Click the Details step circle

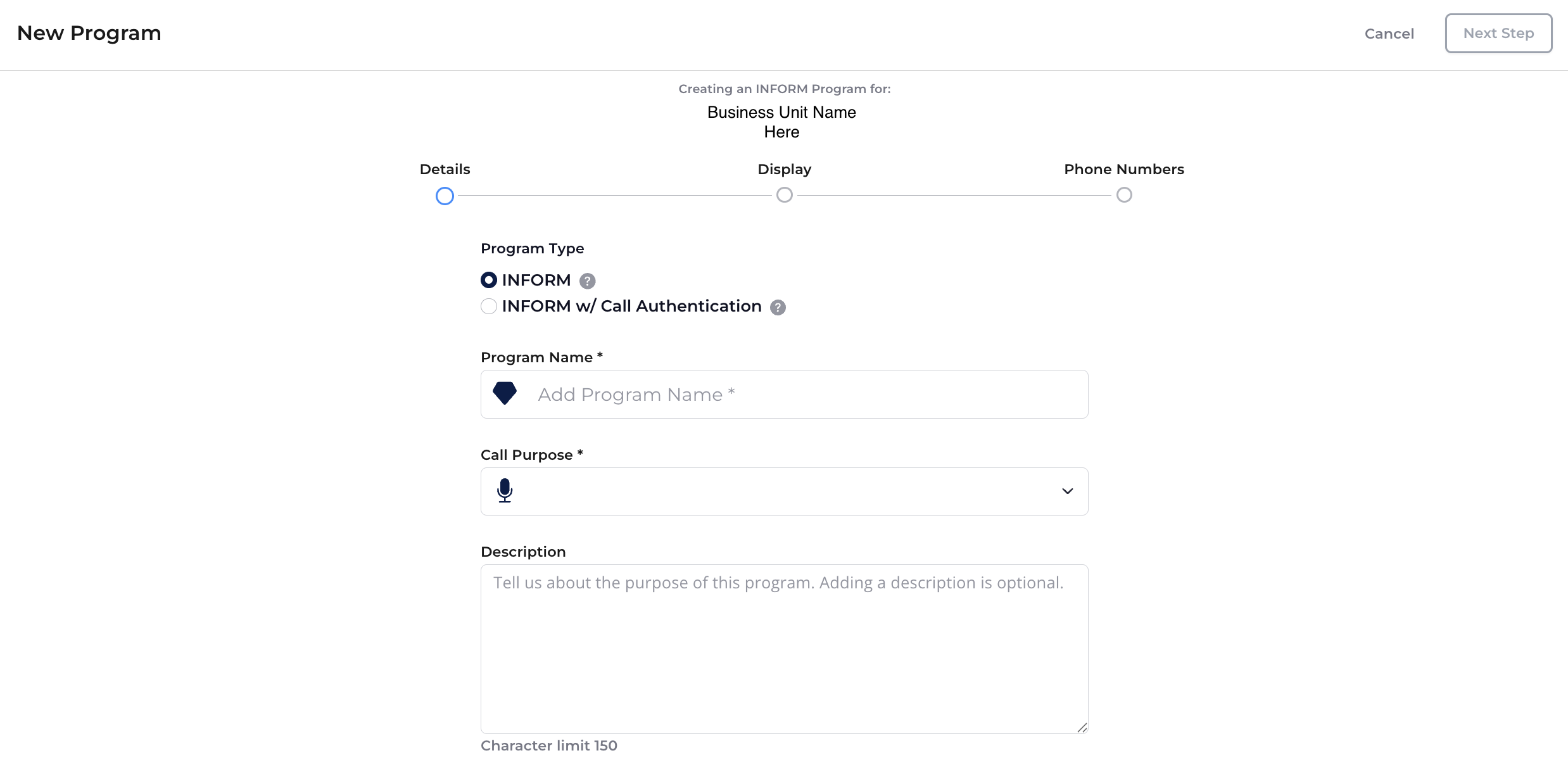click(x=445, y=196)
